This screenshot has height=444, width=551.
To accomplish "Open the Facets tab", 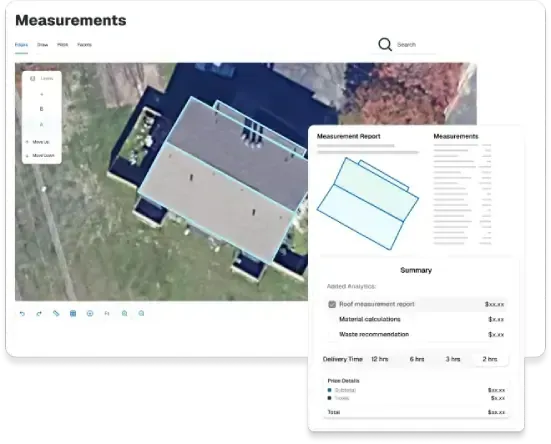I will point(84,45).
